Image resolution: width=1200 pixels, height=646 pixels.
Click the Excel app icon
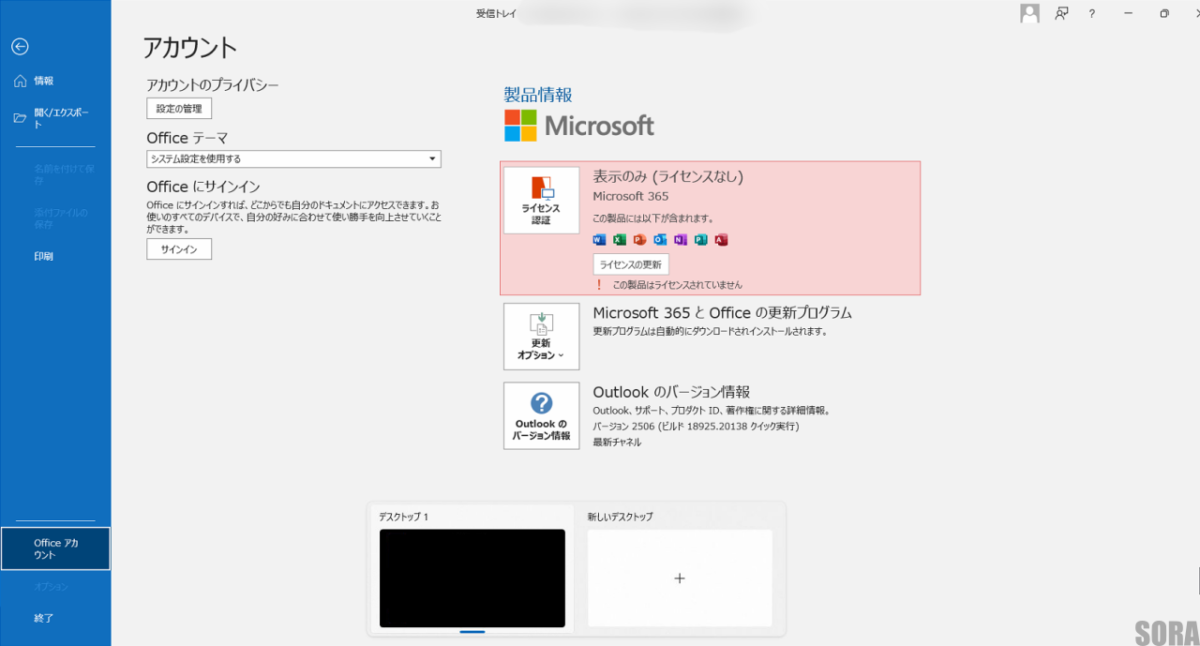click(620, 240)
